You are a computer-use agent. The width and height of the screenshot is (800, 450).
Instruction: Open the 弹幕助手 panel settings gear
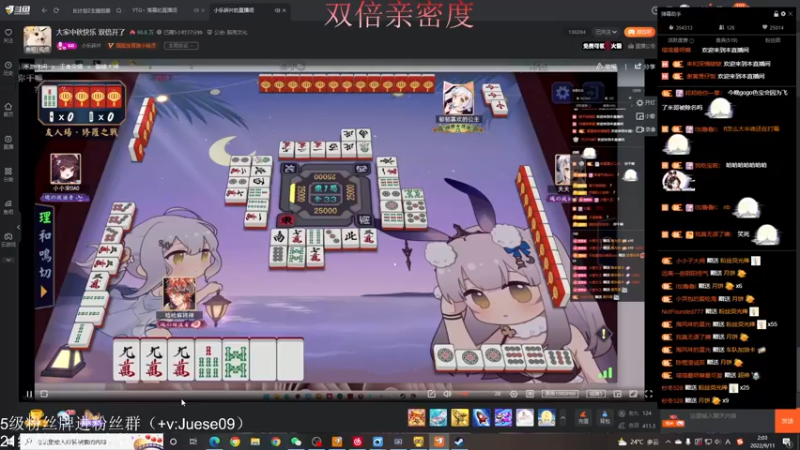[x=783, y=14]
